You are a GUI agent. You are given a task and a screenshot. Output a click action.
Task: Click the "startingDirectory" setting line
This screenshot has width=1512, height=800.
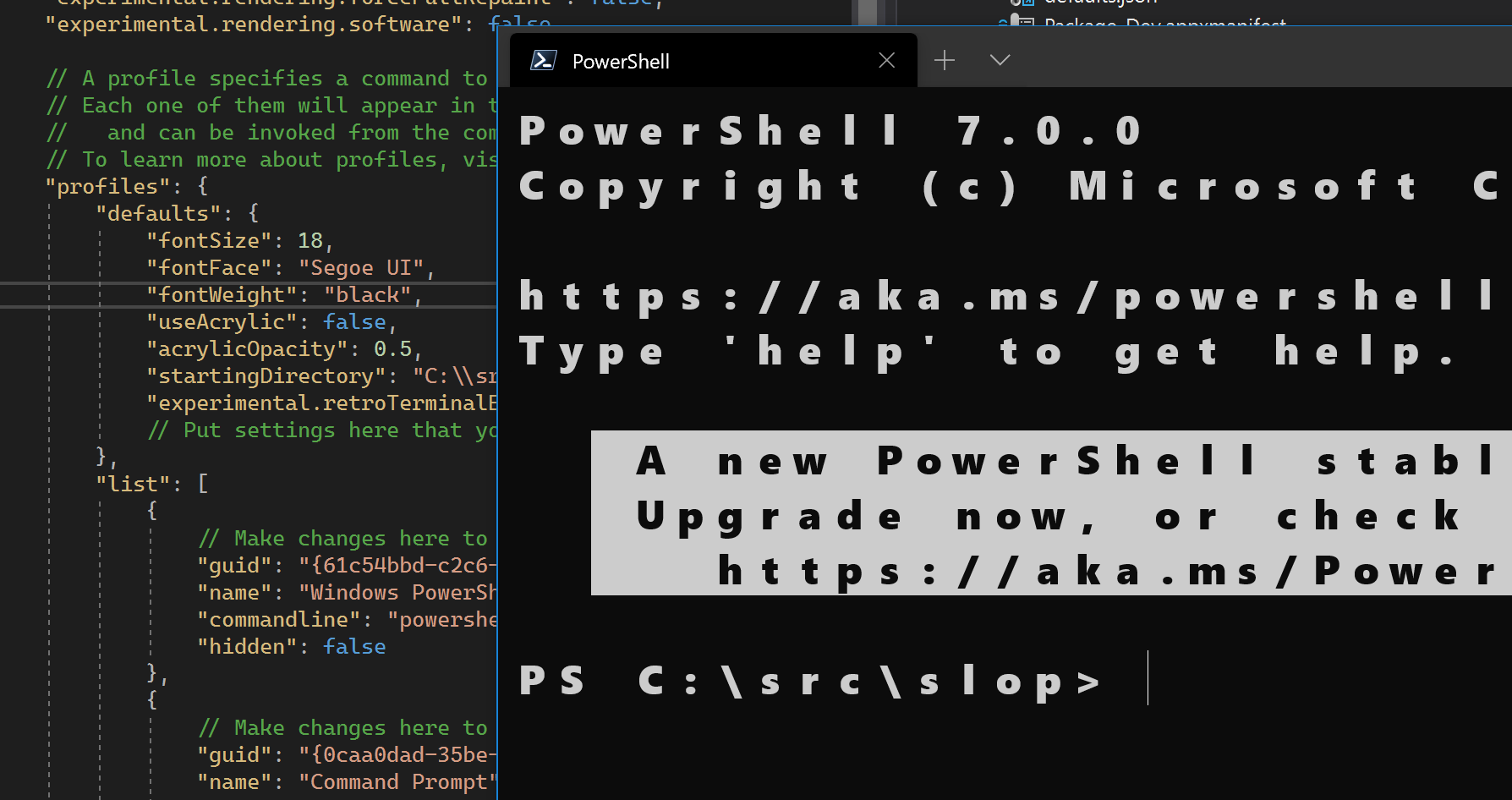click(321, 375)
